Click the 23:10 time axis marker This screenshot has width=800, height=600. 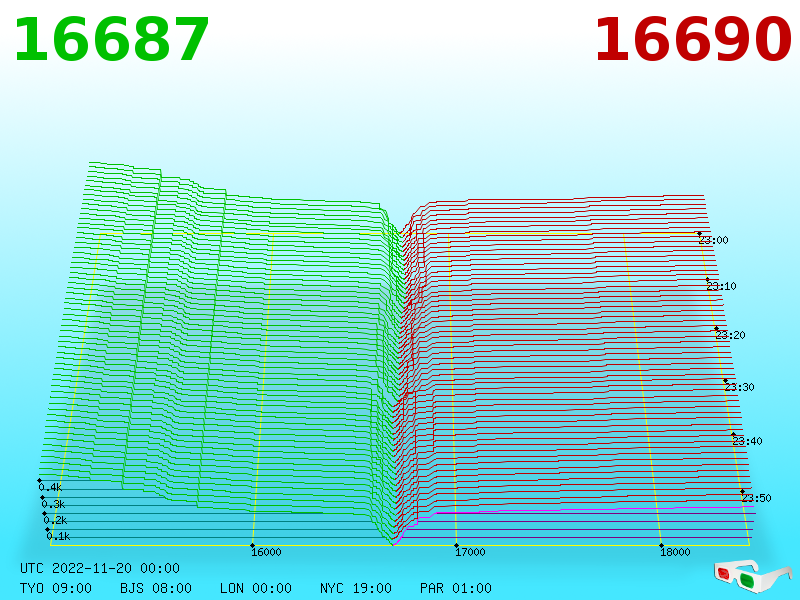[x=721, y=286]
